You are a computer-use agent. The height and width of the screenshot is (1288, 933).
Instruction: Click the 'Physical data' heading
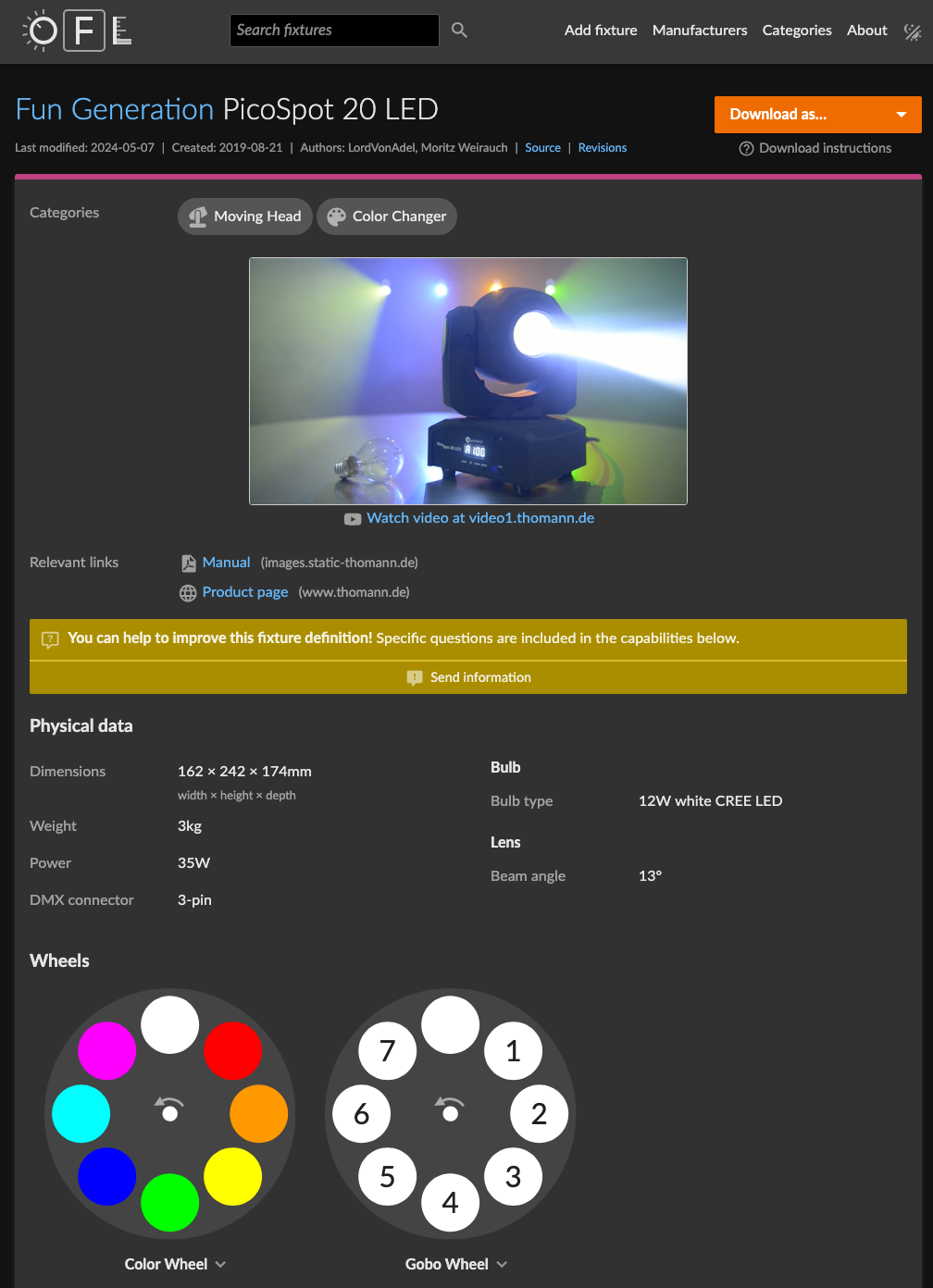[81, 726]
